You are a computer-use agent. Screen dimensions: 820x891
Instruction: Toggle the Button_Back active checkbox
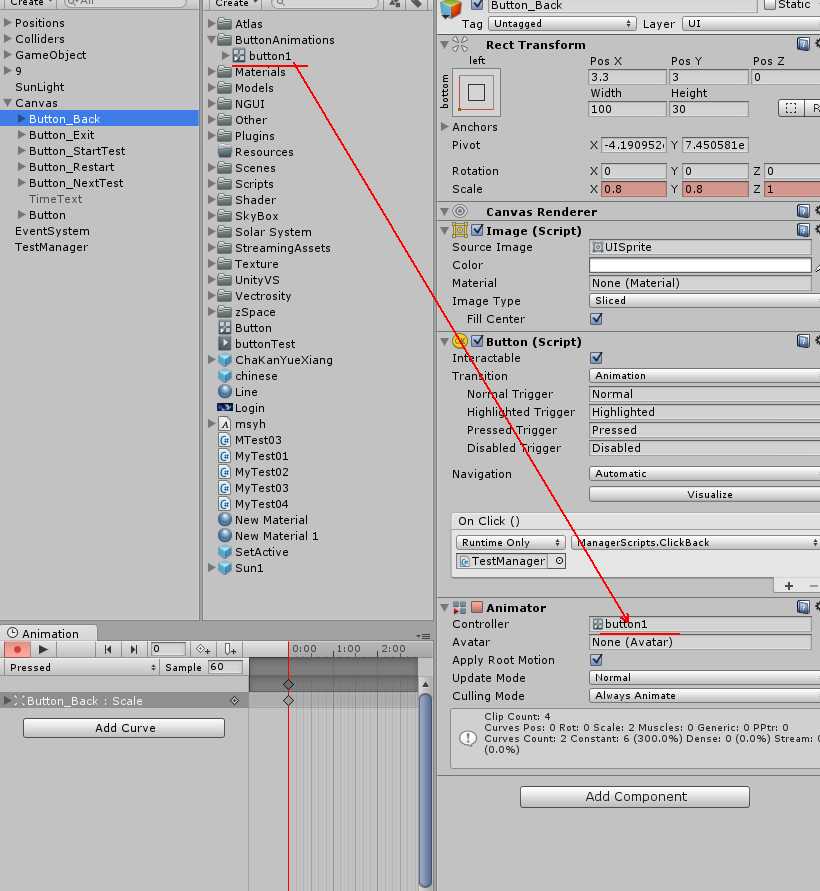477,5
